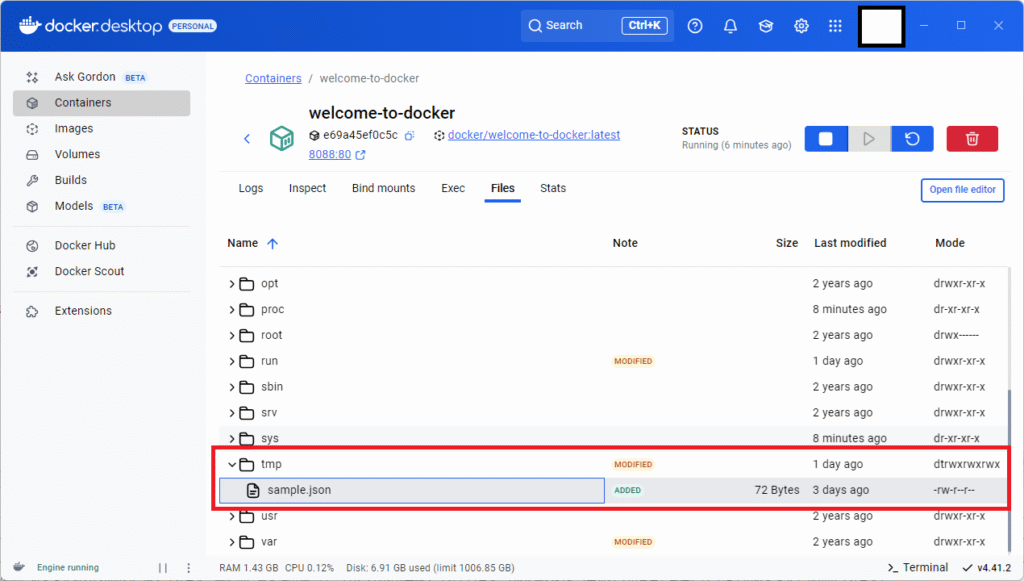The image size is (1024, 581).
Task: Open engine options three-dot menu
Action: [x=188, y=568]
